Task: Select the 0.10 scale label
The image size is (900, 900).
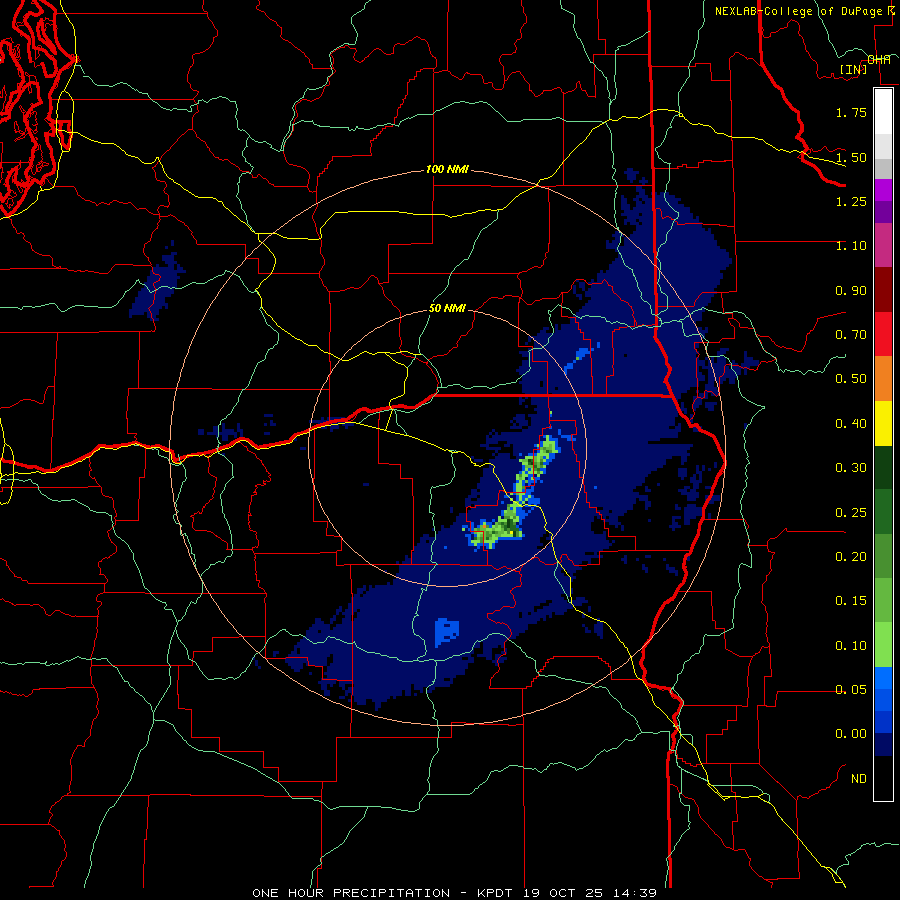Action: coord(851,646)
